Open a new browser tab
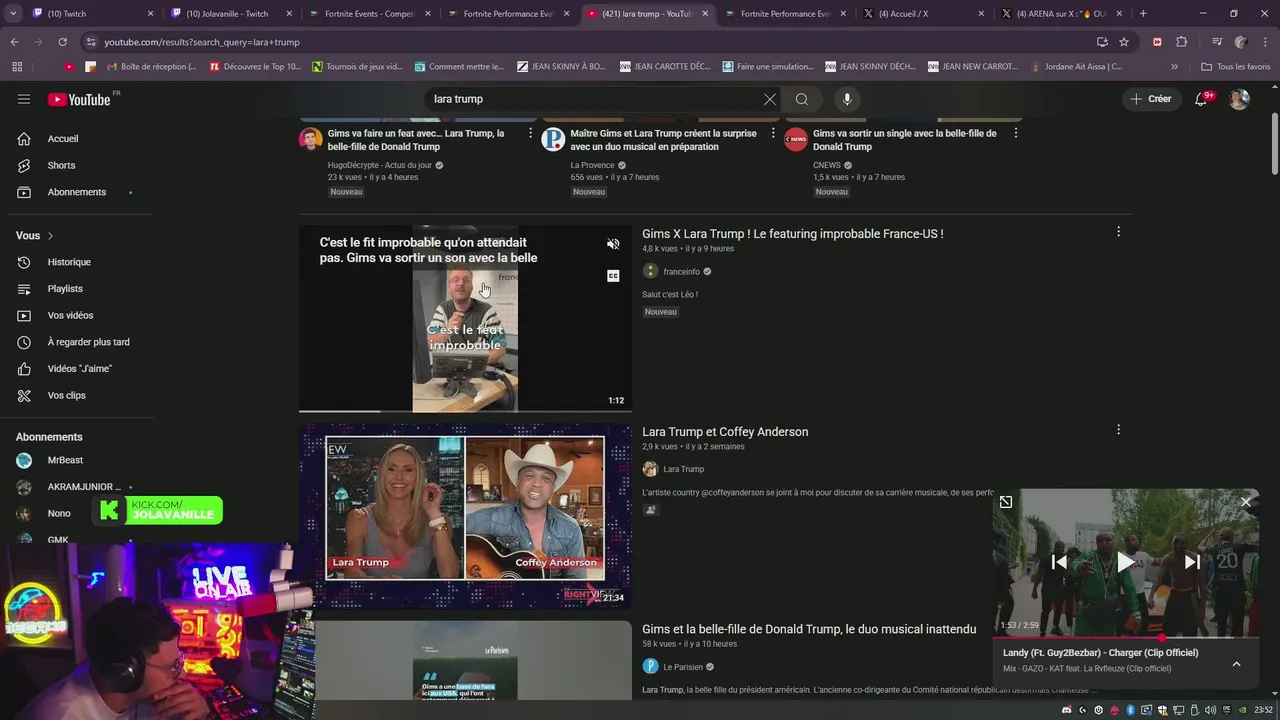 coord(1143,14)
